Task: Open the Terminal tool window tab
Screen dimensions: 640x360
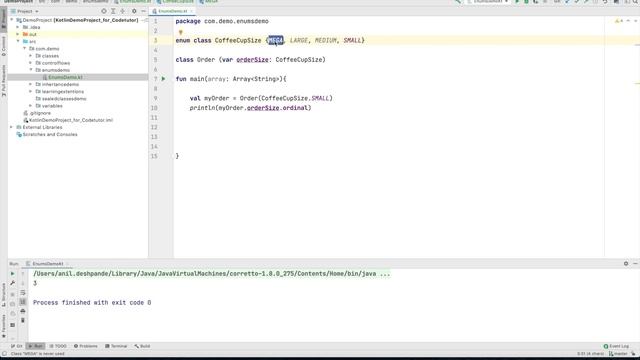Action: pyautogui.click(x=116, y=346)
